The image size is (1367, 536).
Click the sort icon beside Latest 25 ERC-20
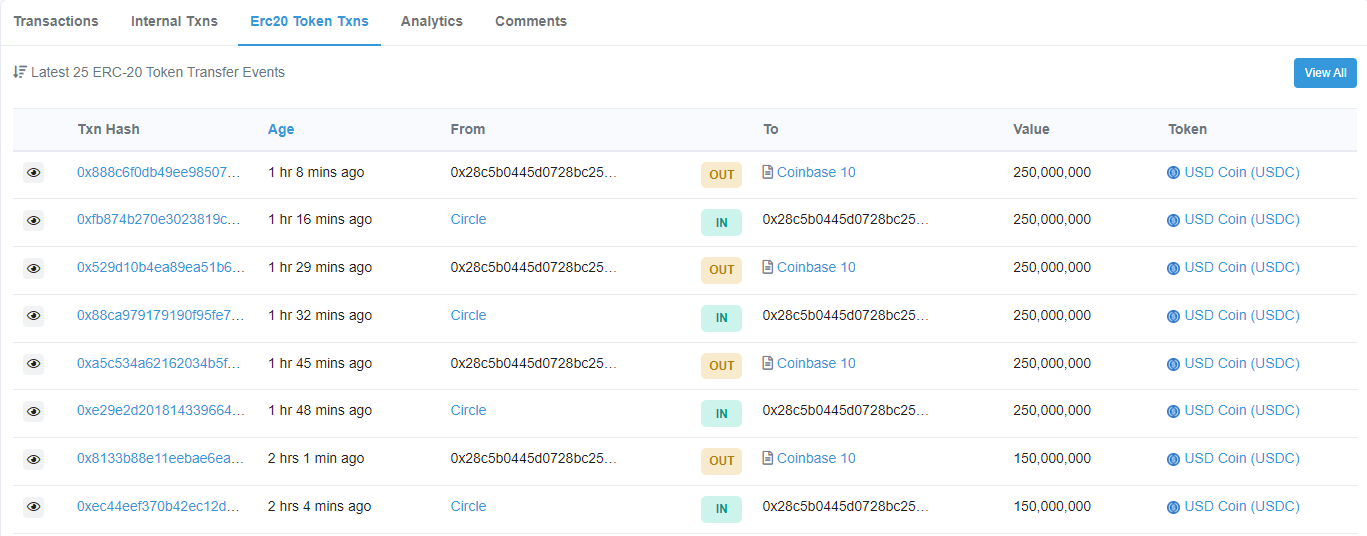[x=20, y=72]
